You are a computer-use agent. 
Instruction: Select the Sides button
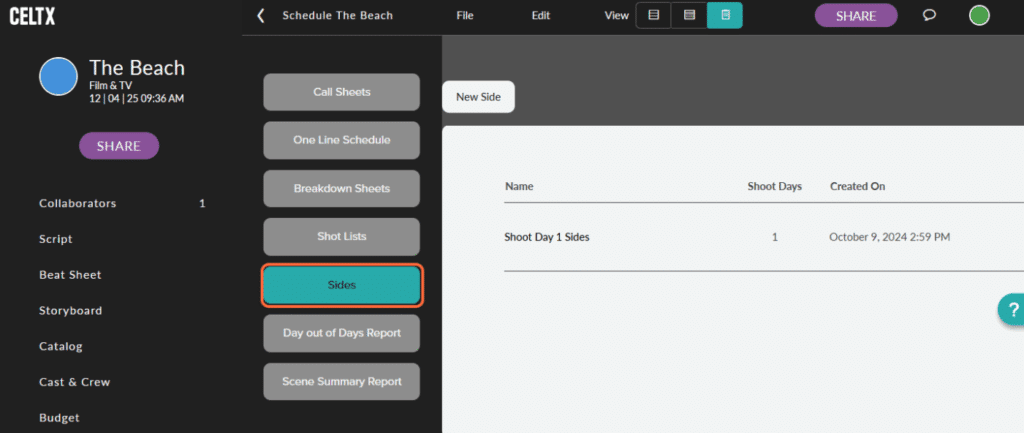click(342, 285)
